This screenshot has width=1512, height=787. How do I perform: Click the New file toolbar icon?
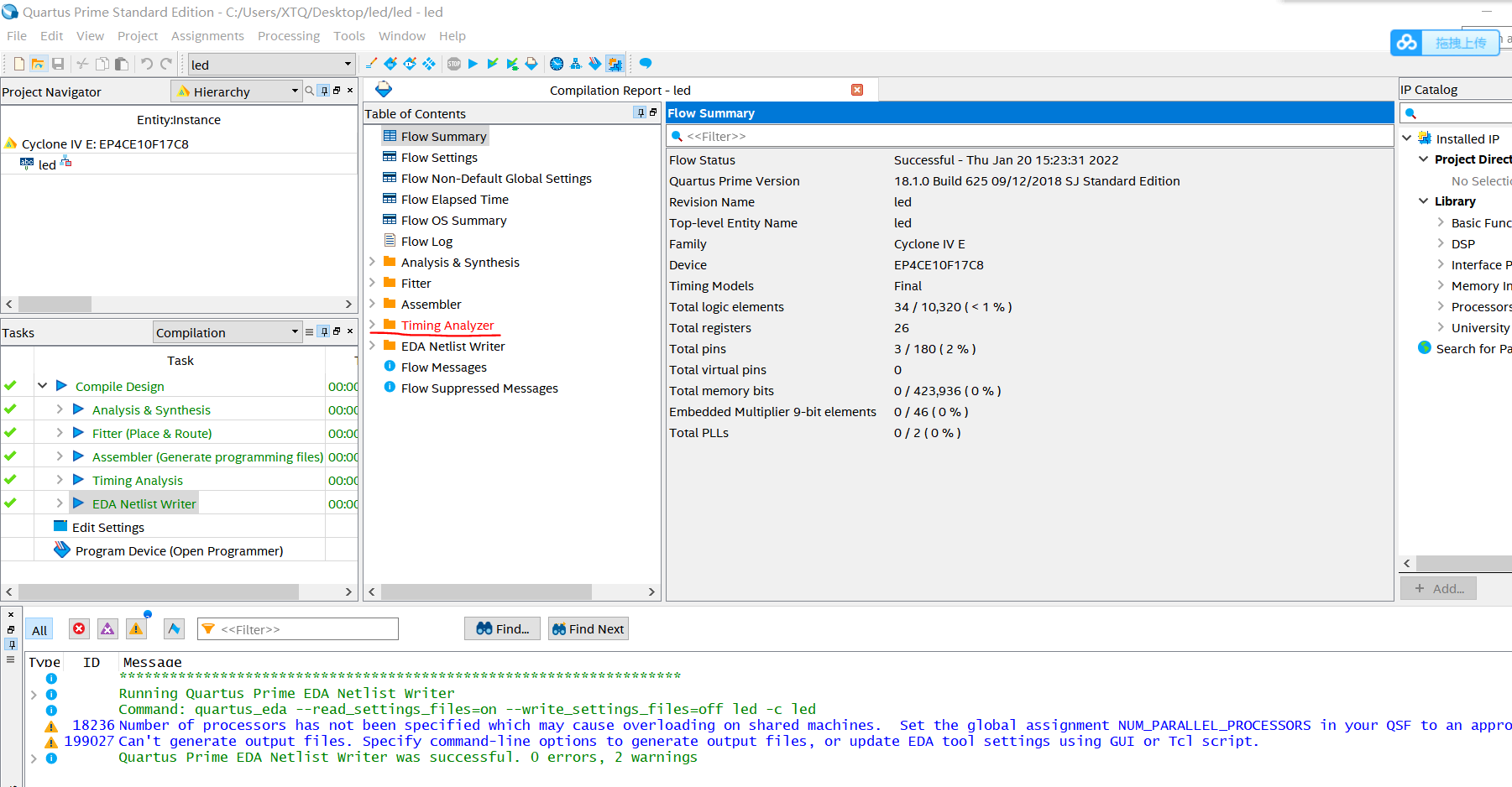pos(18,64)
